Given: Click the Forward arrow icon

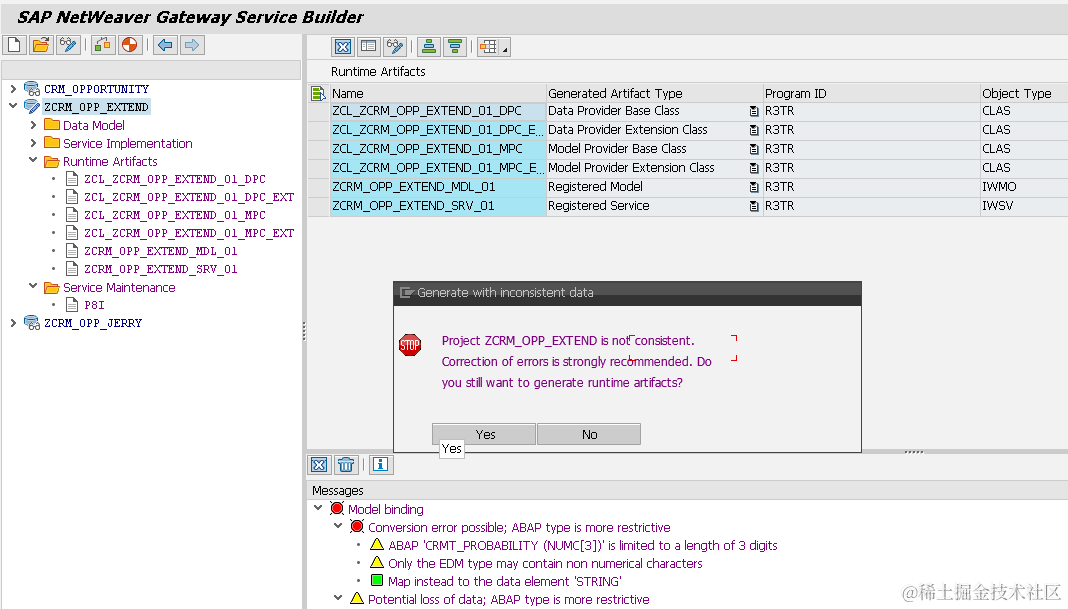Looking at the screenshot, I should (x=192, y=46).
